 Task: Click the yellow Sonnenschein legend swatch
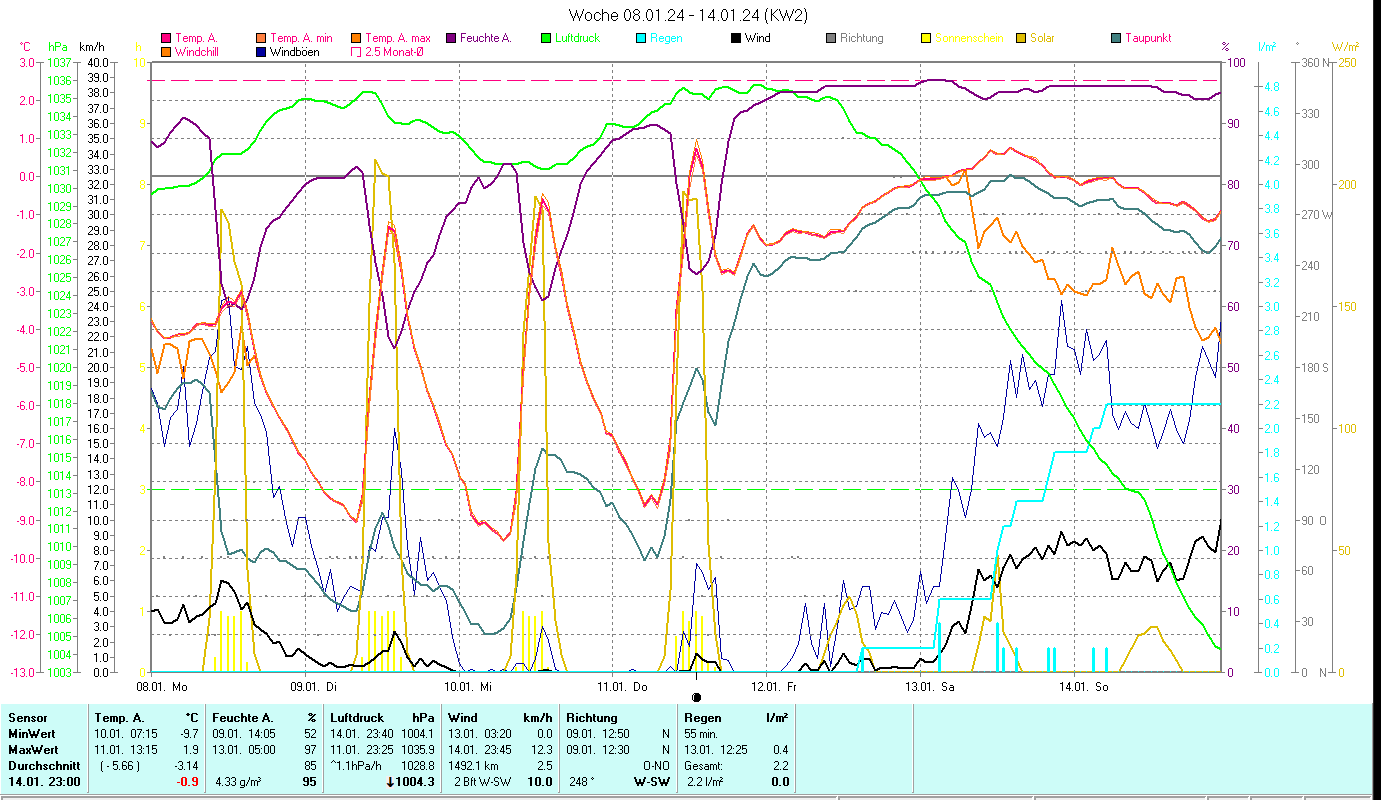point(926,38)
